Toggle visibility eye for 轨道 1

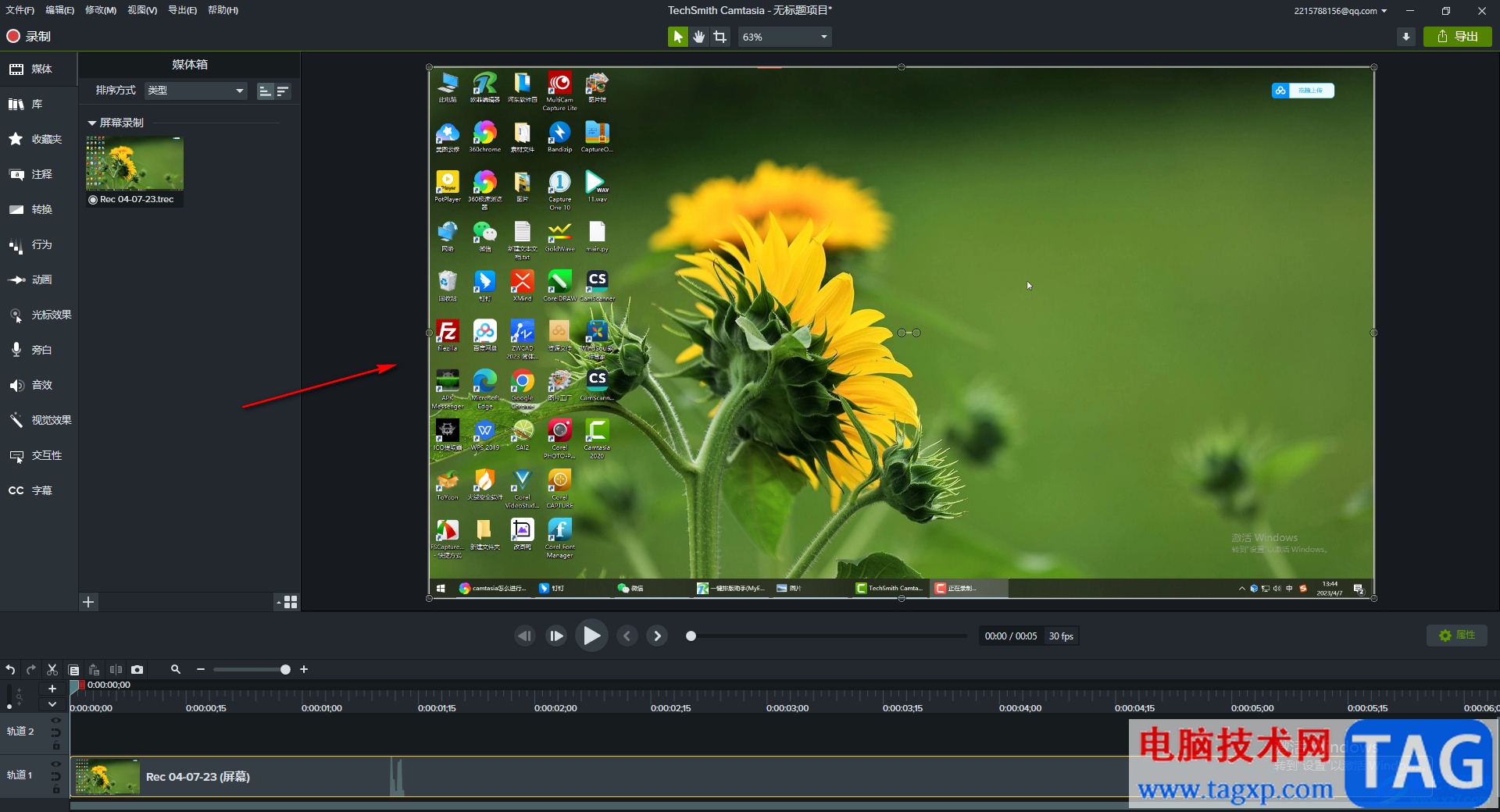click(55, 764)
